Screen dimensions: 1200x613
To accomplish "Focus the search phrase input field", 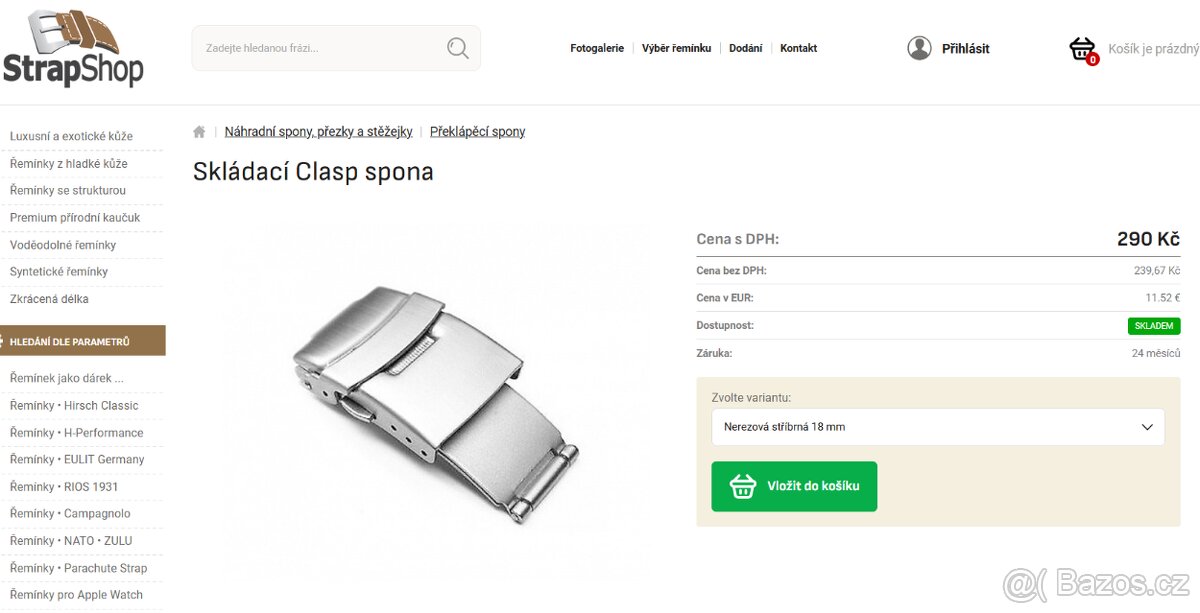I will coord(320,48).
